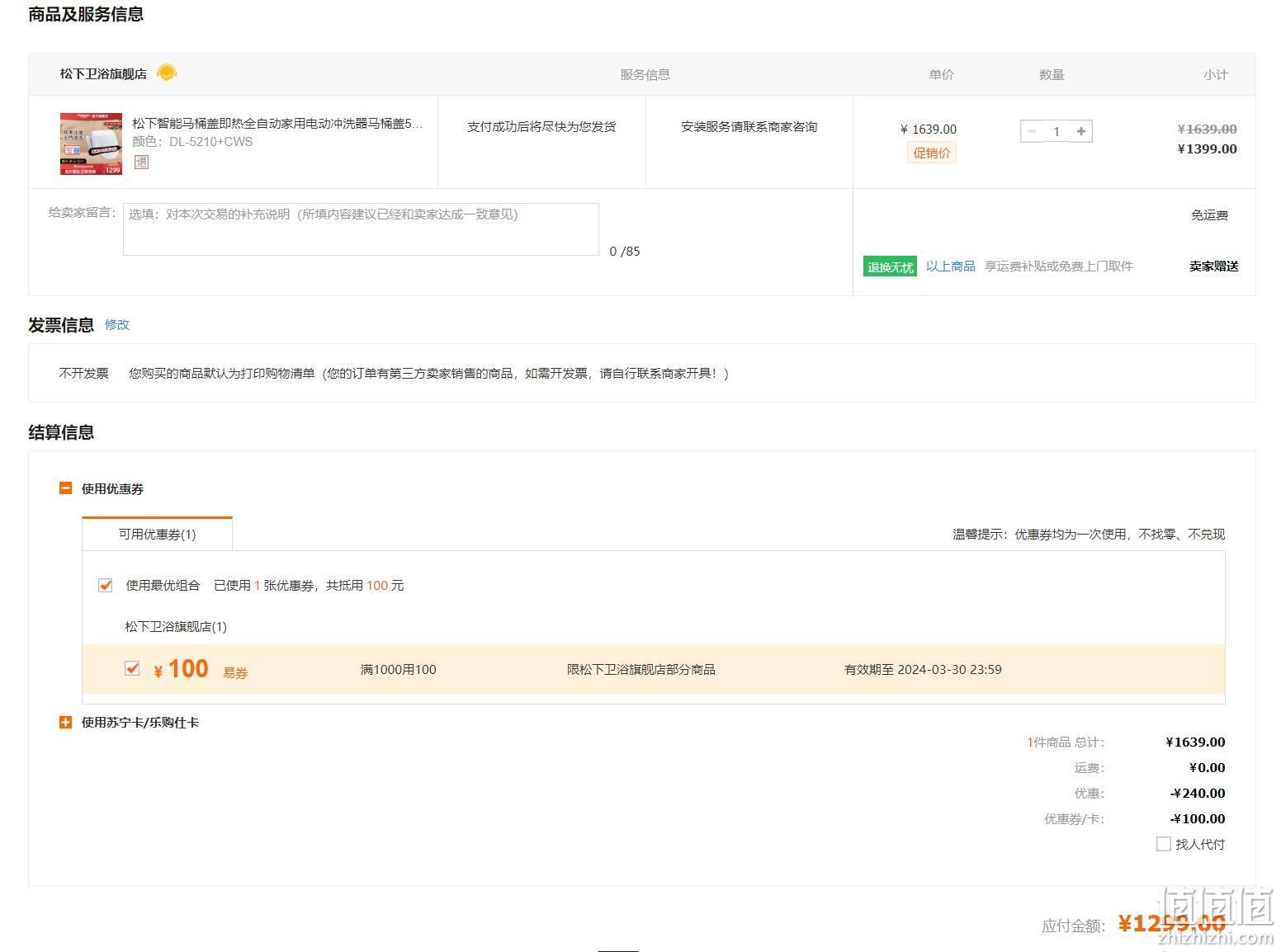1281x952 pixels.
Task: Click the ¥1639.00 total amount
Action: pyautogui.click(x=1195, y=742)
